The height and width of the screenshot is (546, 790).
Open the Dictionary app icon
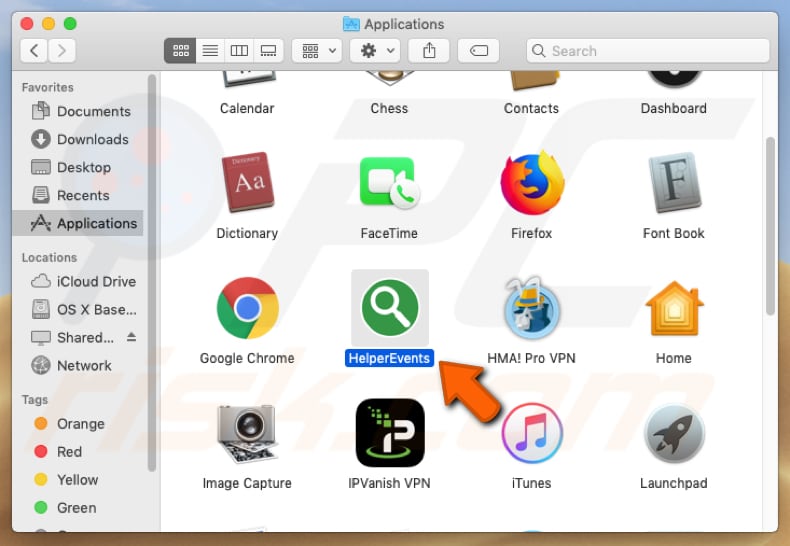pyautogui.click(x=247, y=182)
